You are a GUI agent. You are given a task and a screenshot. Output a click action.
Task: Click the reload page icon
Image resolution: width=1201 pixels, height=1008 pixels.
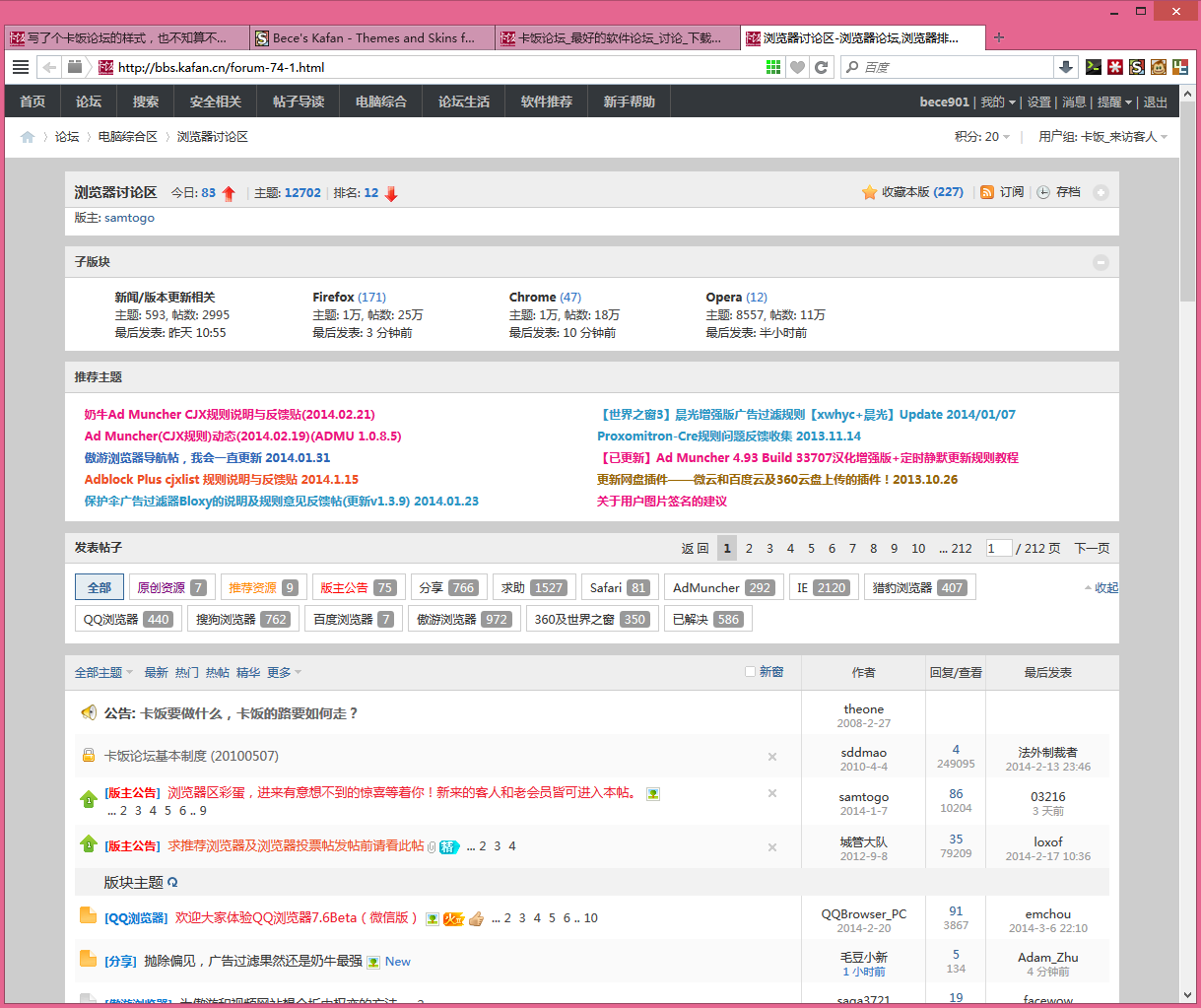pyautogui.click(x=821, y=67)
